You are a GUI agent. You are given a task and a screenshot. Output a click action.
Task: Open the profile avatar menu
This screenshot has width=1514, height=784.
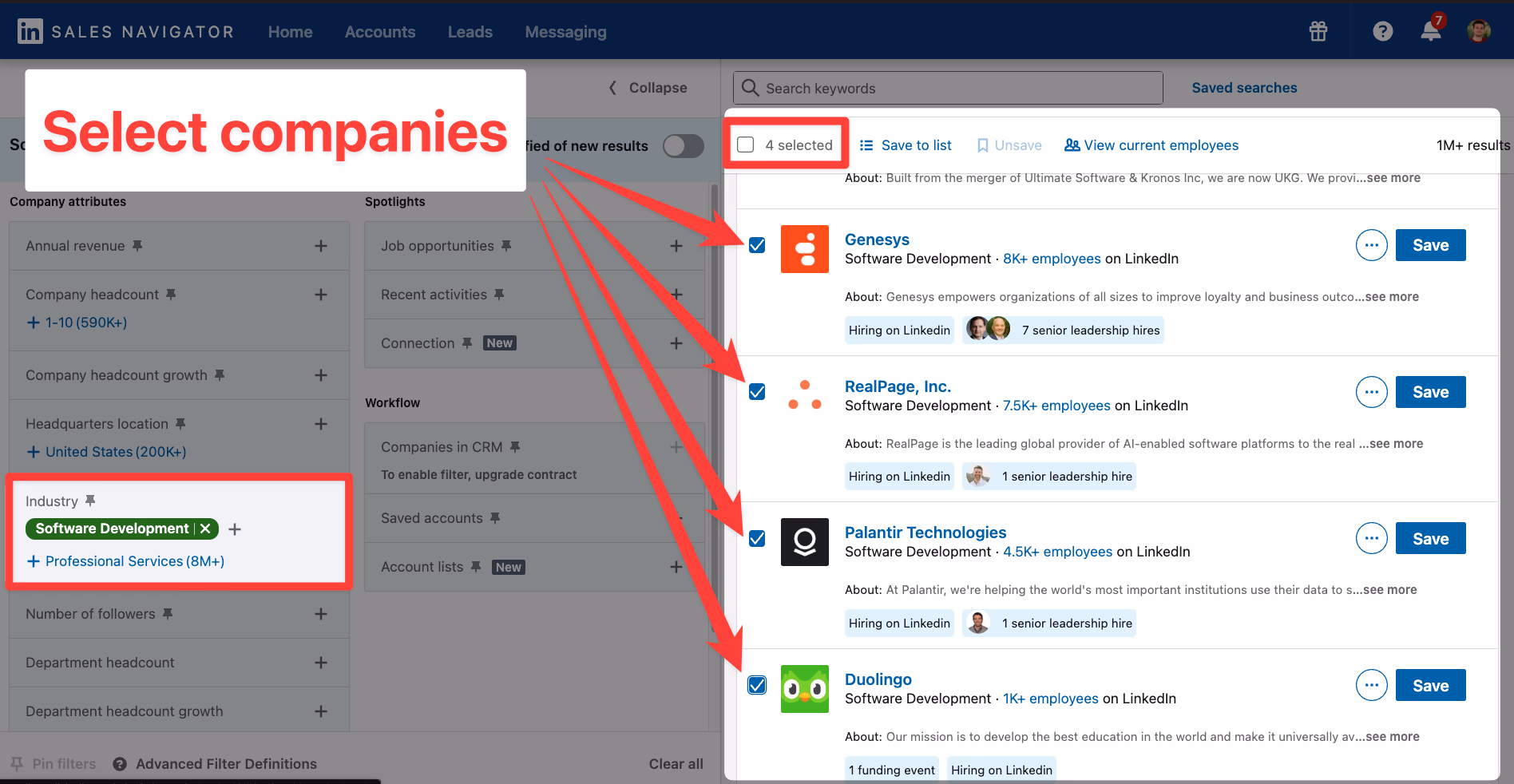(1479, 31)
